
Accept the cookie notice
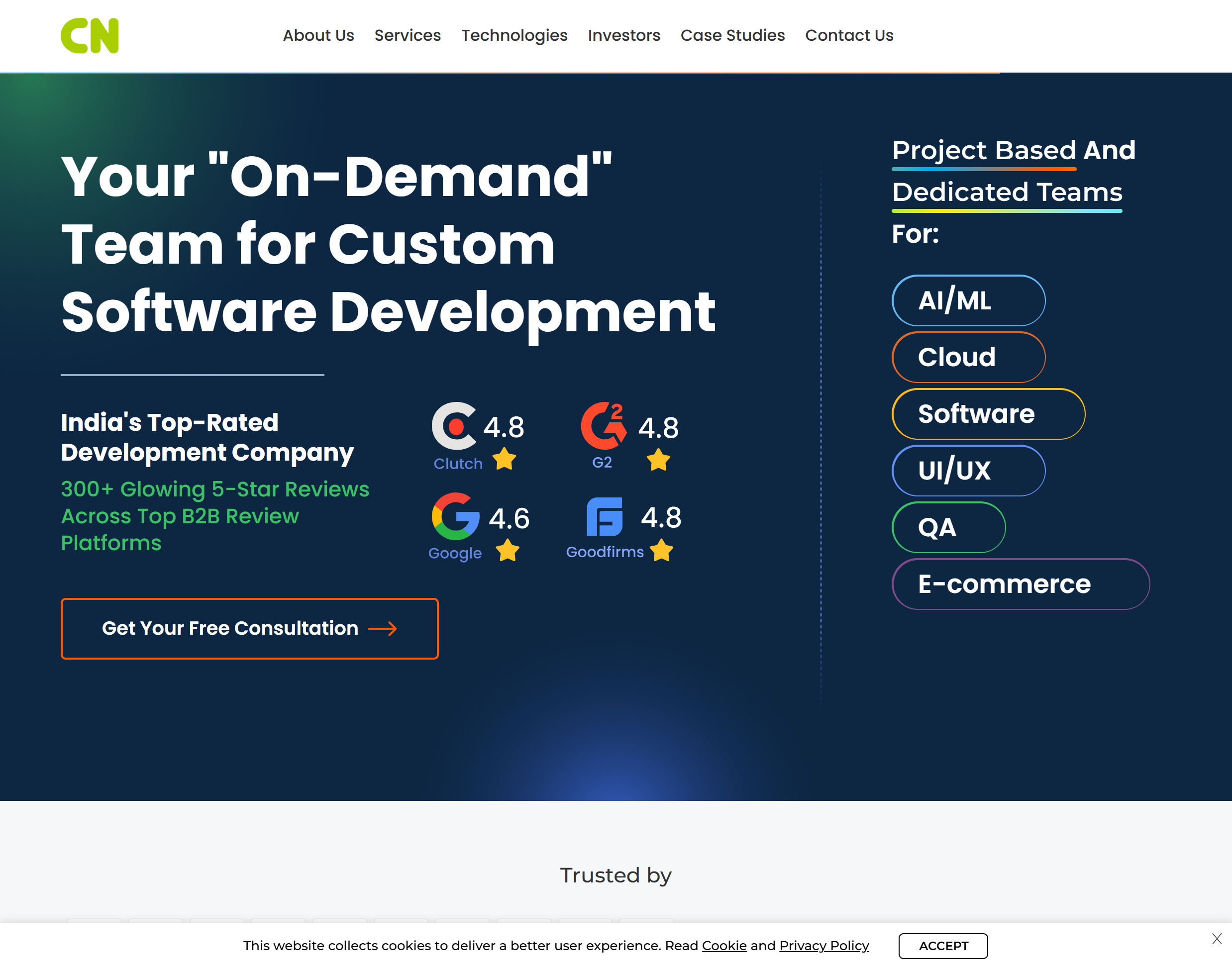[x=942, y=946]
